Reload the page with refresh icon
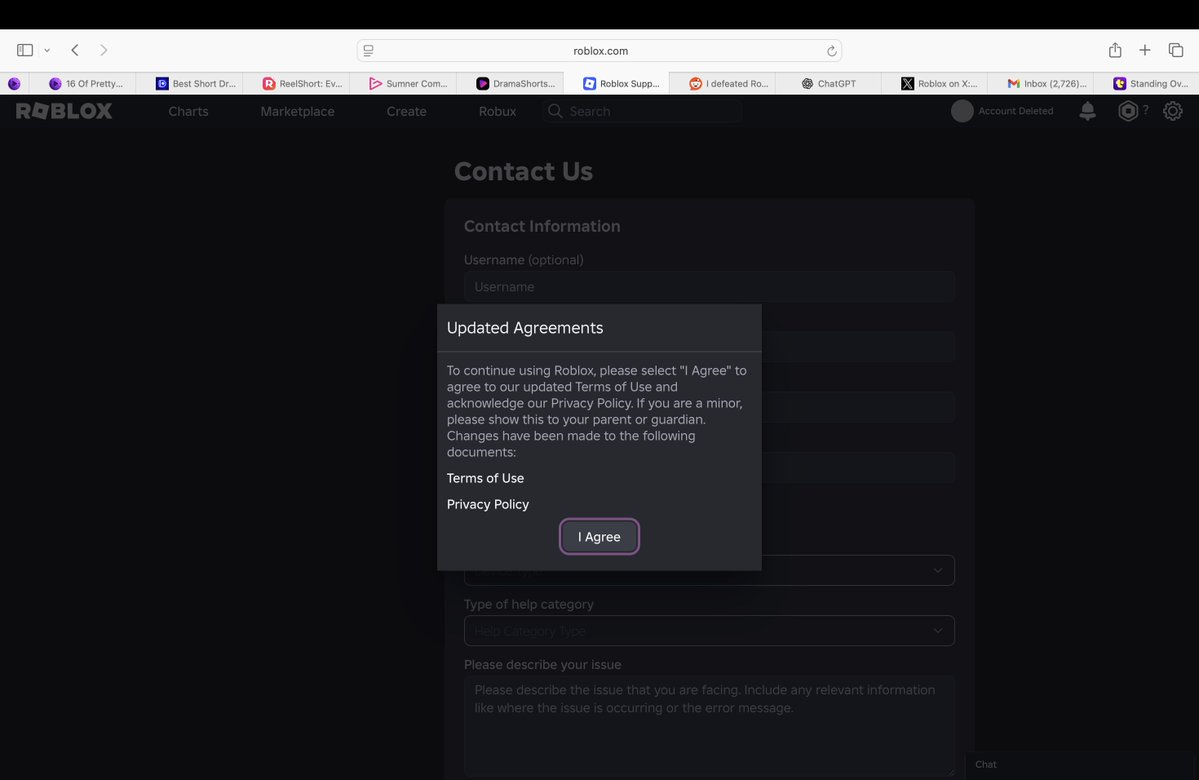This screenshot has height=780, width=1199. click(x=831, y=50)
